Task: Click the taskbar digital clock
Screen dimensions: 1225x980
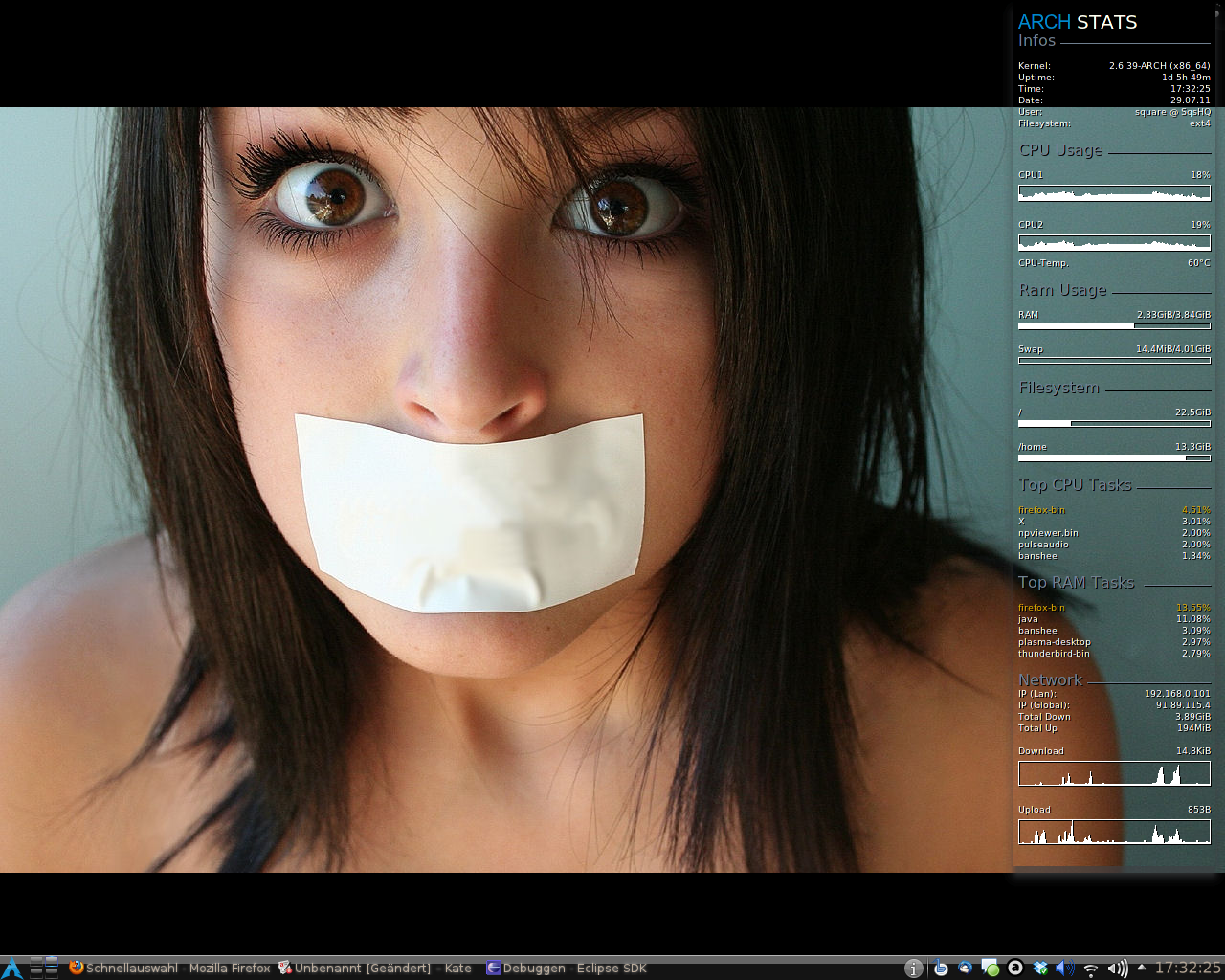Action: (1188, 968)
